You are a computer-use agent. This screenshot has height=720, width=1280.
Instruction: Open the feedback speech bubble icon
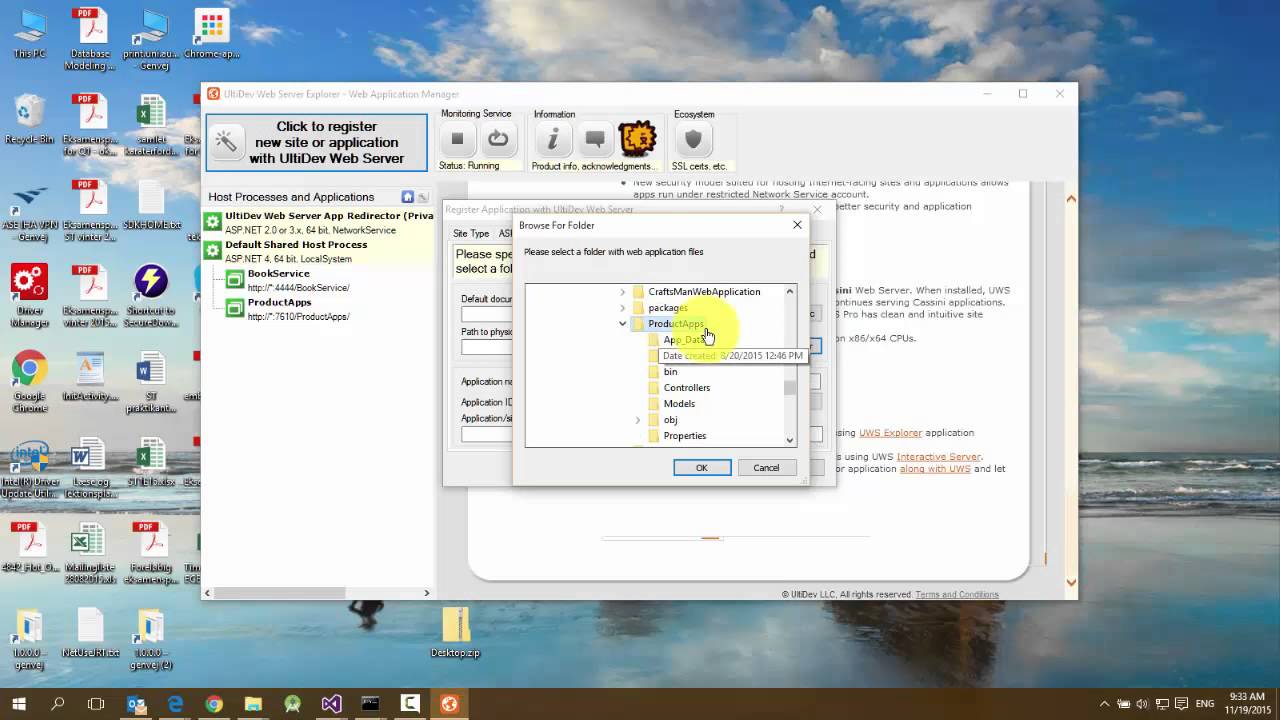[x=595, y=140]
